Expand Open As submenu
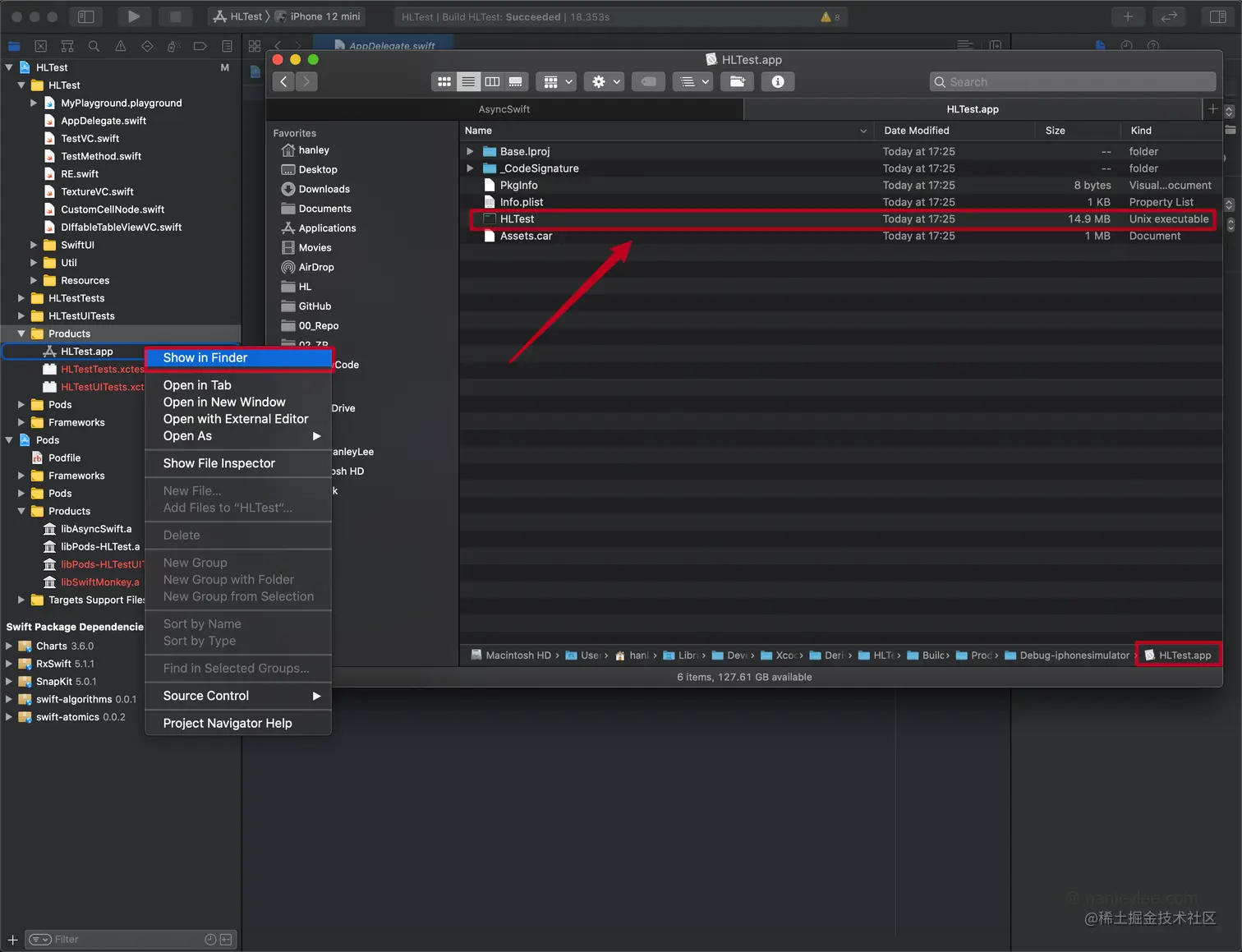Screen dimensions: 1242x952 click(x=238, y=436)
